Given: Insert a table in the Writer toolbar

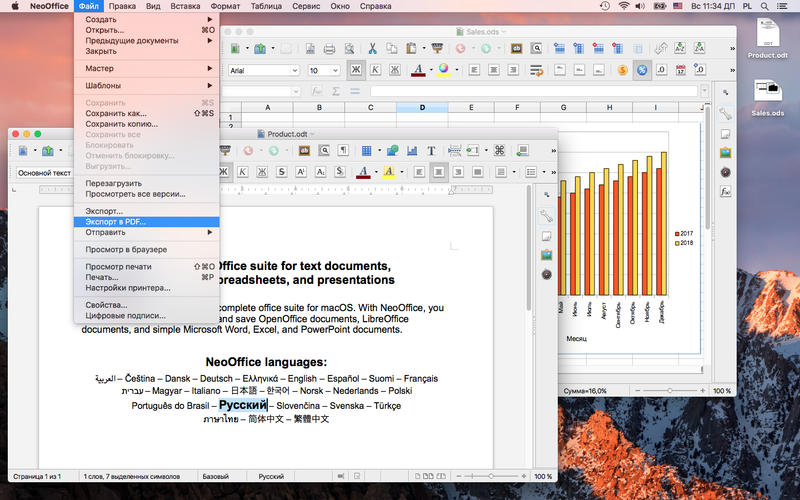Looking at the screenshot, I should (366, 150).
